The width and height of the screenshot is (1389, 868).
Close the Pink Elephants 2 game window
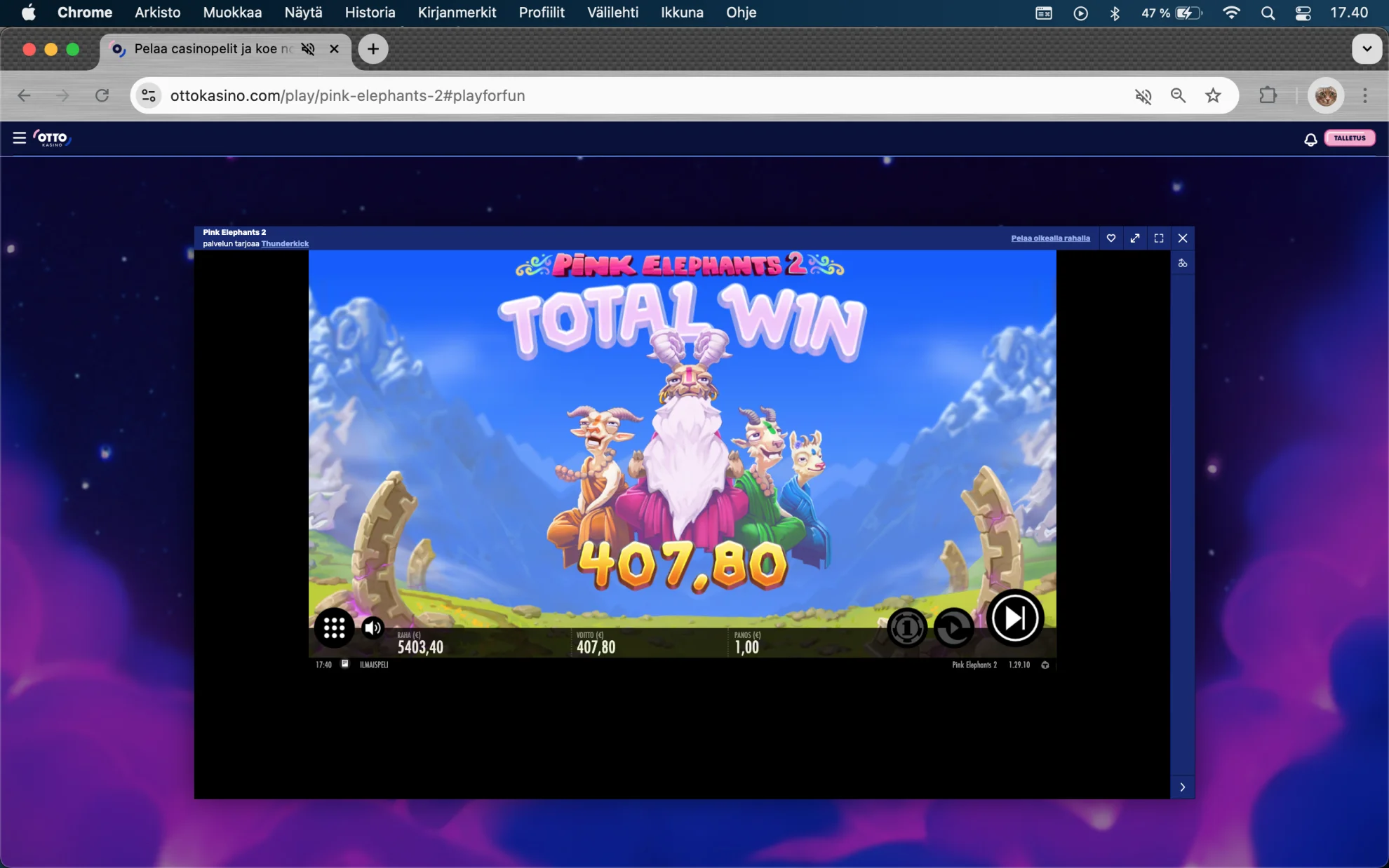[x=1183, y=238]
